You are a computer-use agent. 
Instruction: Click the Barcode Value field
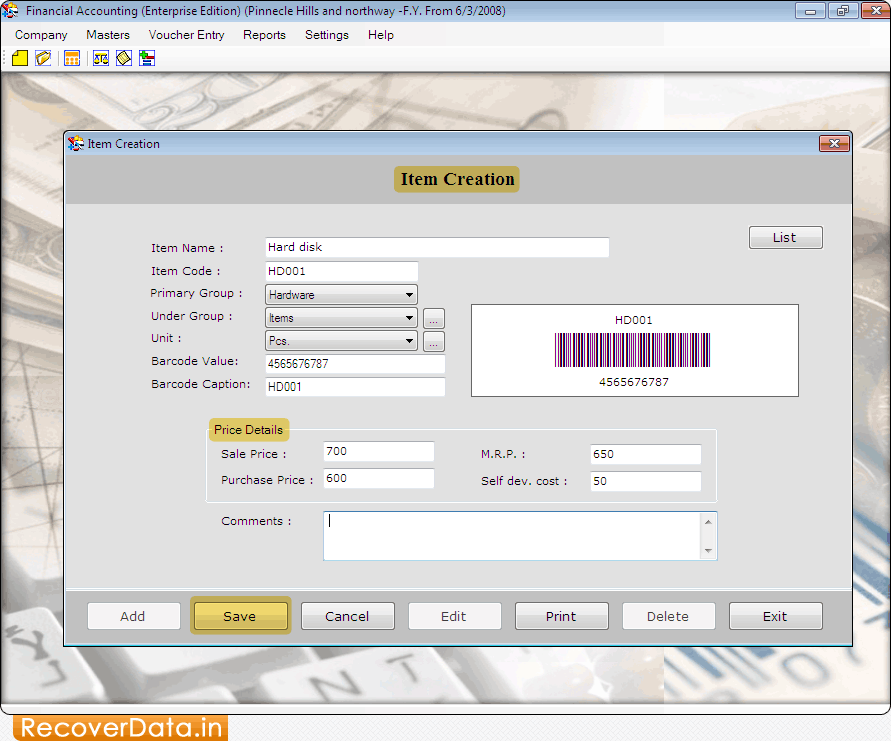[x=355, y=364]
